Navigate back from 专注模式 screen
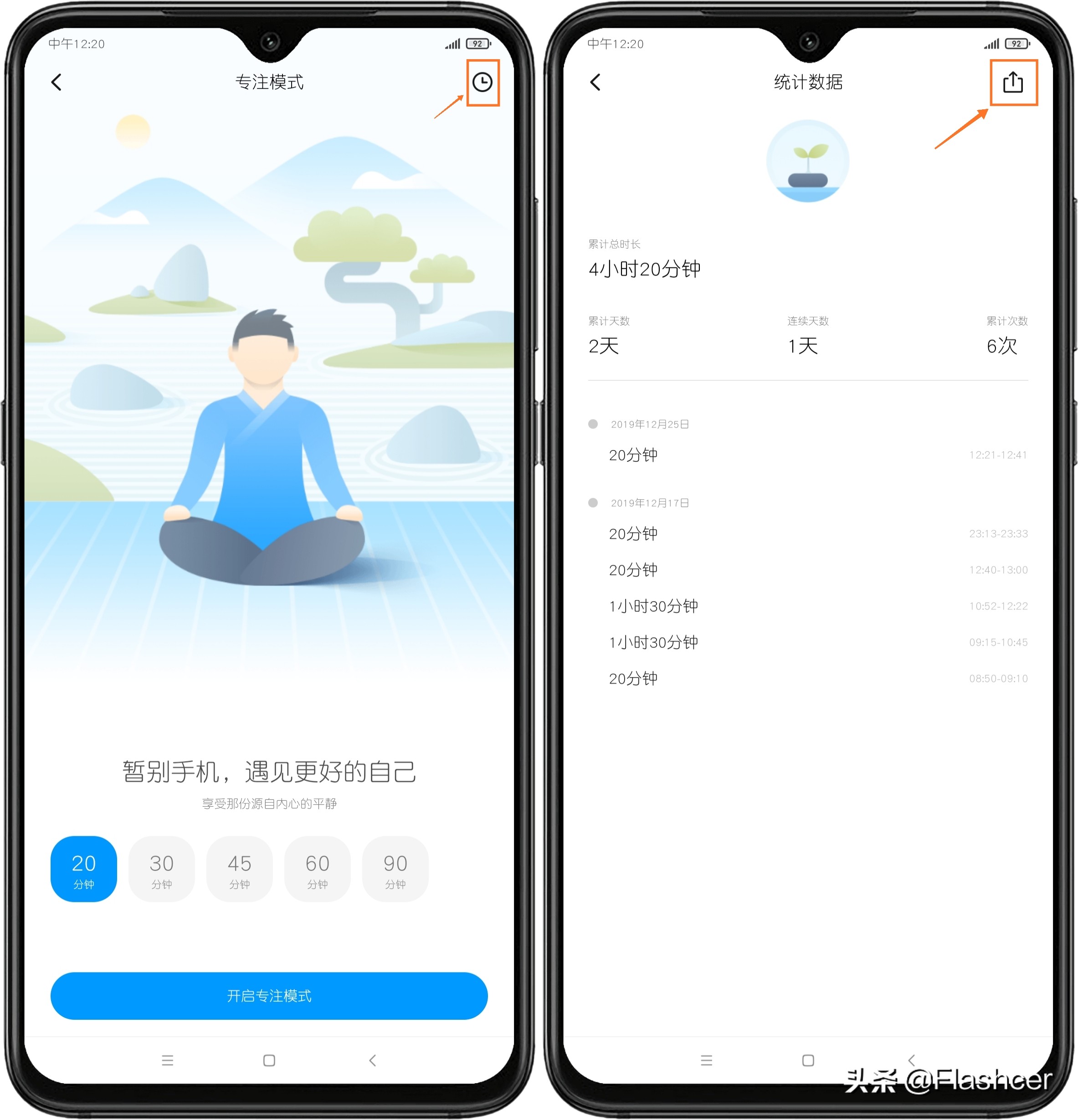The image size is (1078, 1120). point(57,82)
